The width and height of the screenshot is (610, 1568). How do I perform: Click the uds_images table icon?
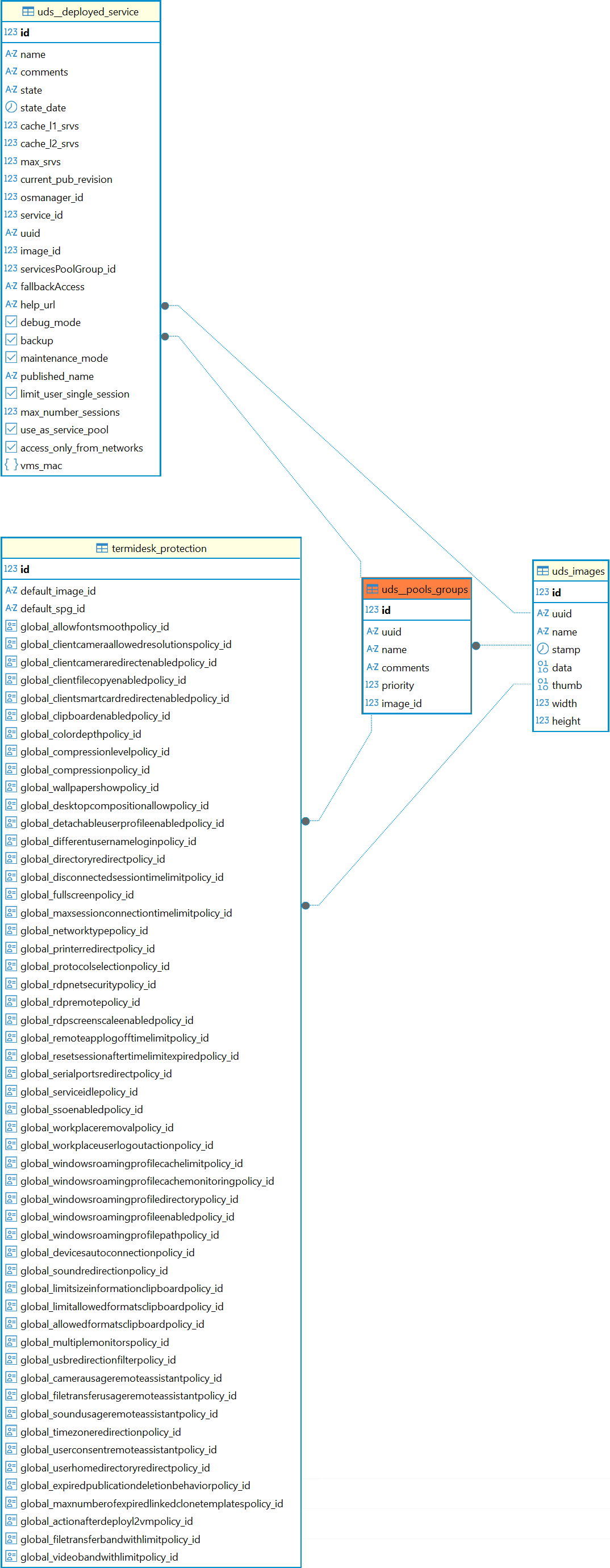tap(542, 570)
